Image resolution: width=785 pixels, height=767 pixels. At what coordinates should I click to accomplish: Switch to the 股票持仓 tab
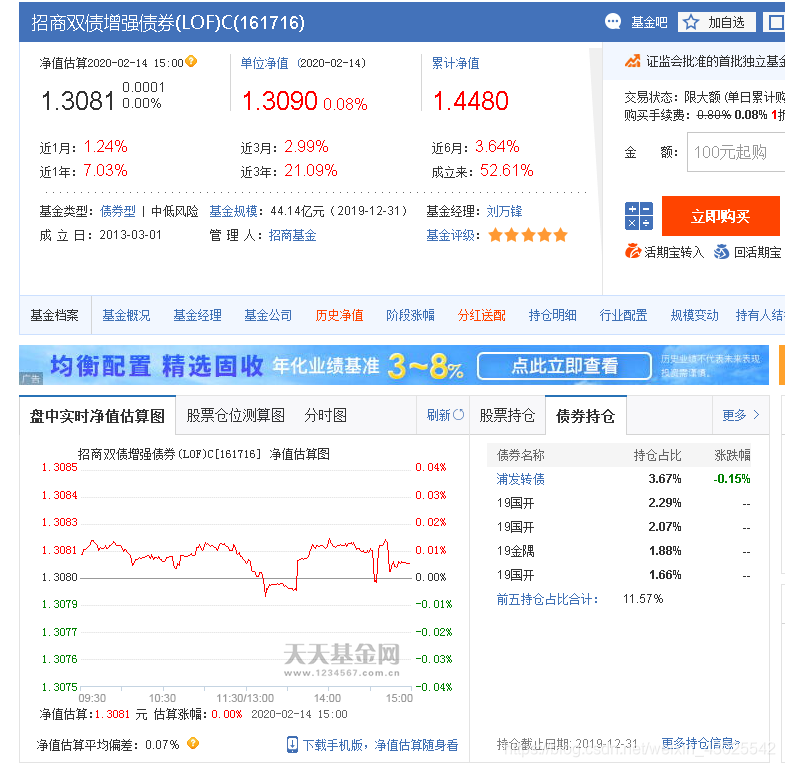tap(507, 415)
